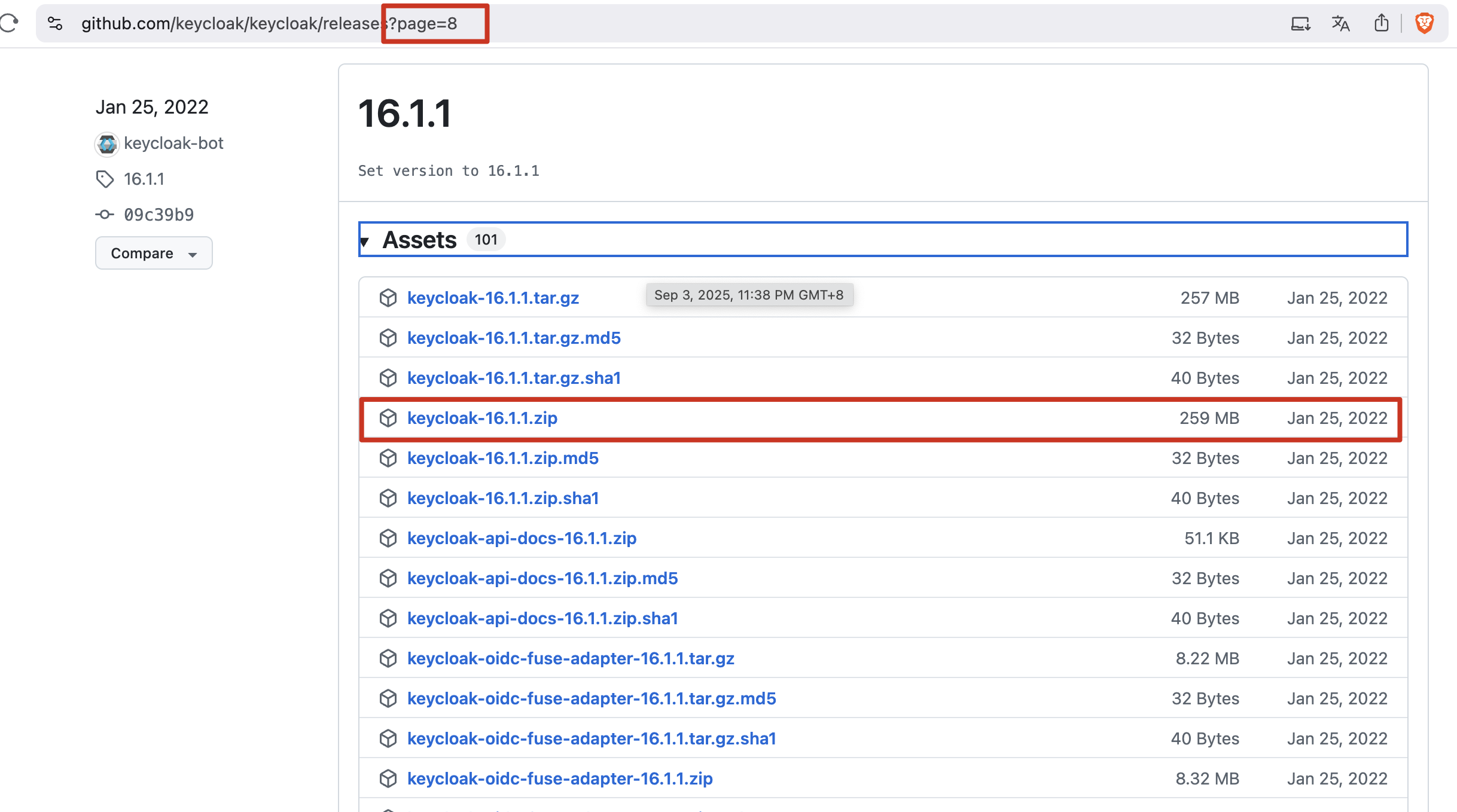
Task: Click the translate page icon
Action: click(1340, 23)
